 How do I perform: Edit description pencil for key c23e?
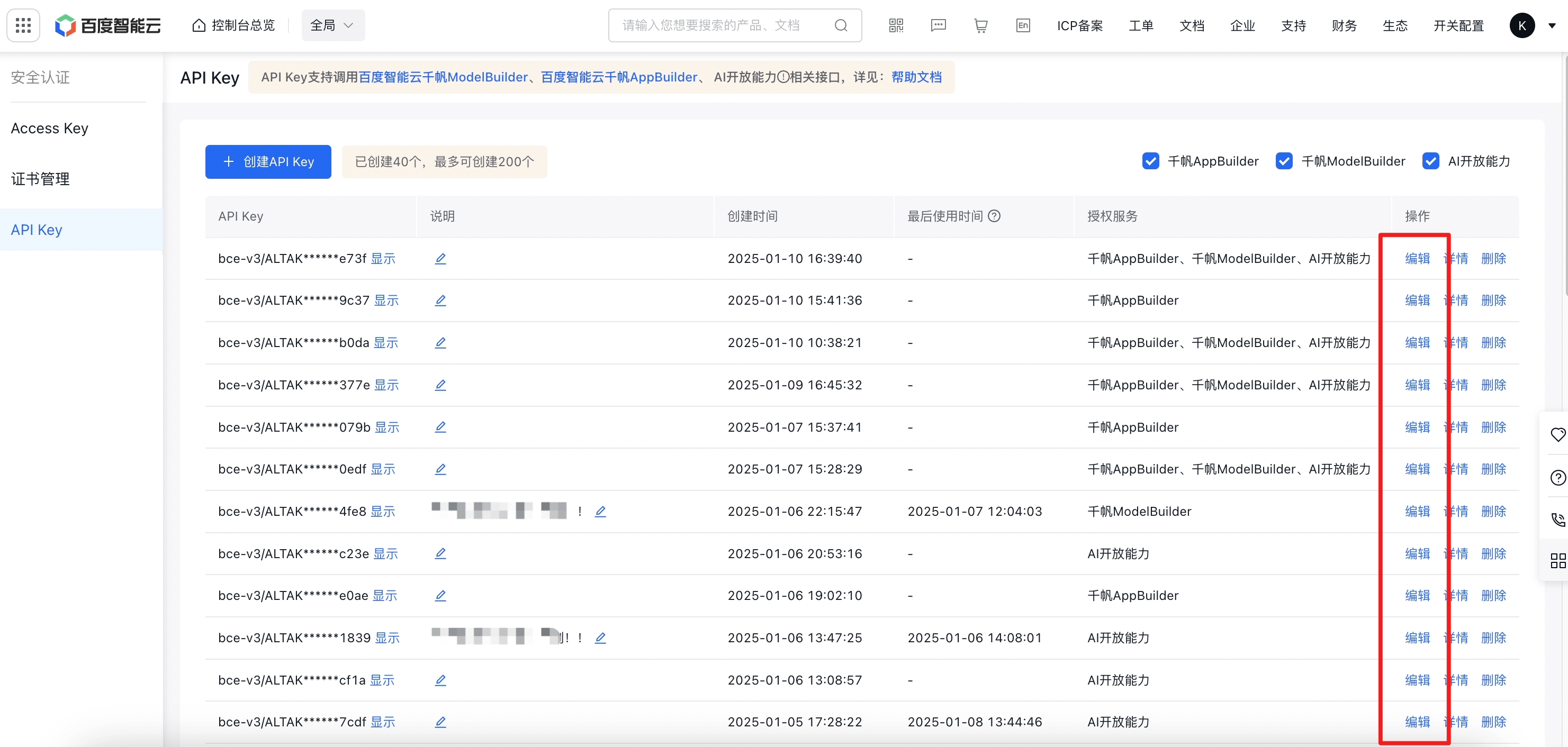click(x=440, y=553)
